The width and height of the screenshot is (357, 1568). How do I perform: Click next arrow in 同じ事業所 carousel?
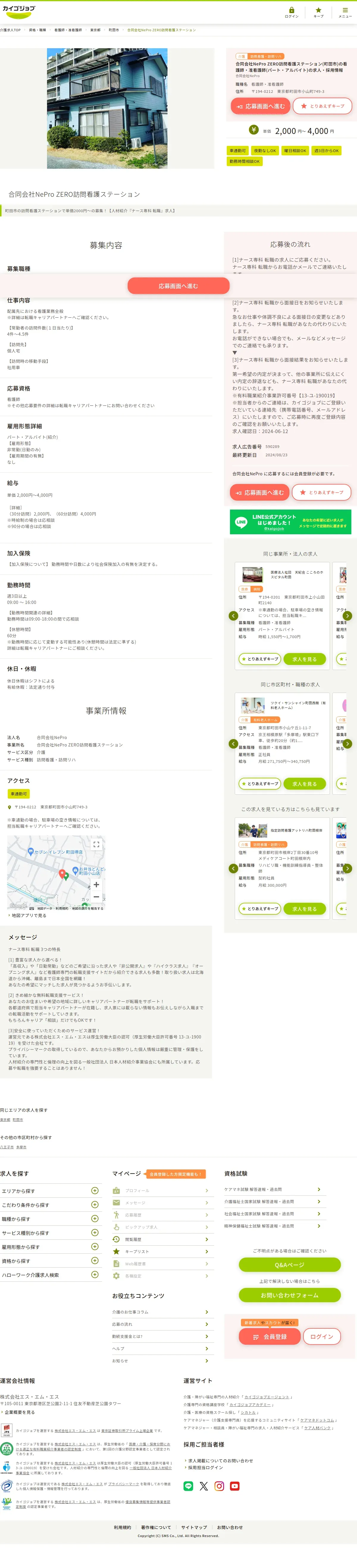(x=348, y=616)
